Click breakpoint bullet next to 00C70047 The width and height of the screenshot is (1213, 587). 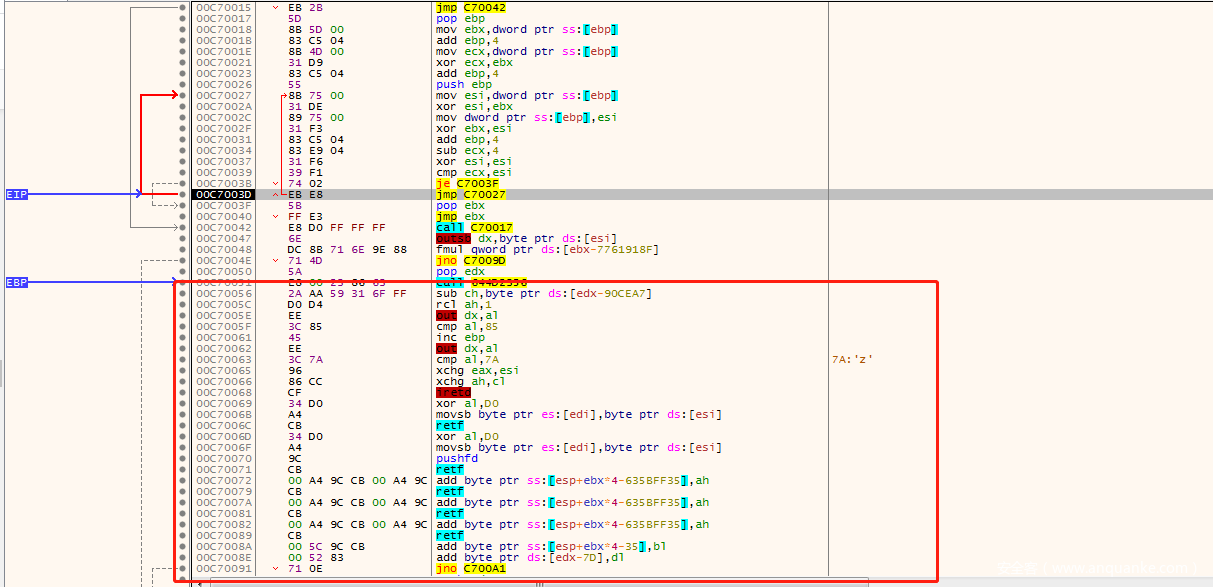tap(181, 239)
